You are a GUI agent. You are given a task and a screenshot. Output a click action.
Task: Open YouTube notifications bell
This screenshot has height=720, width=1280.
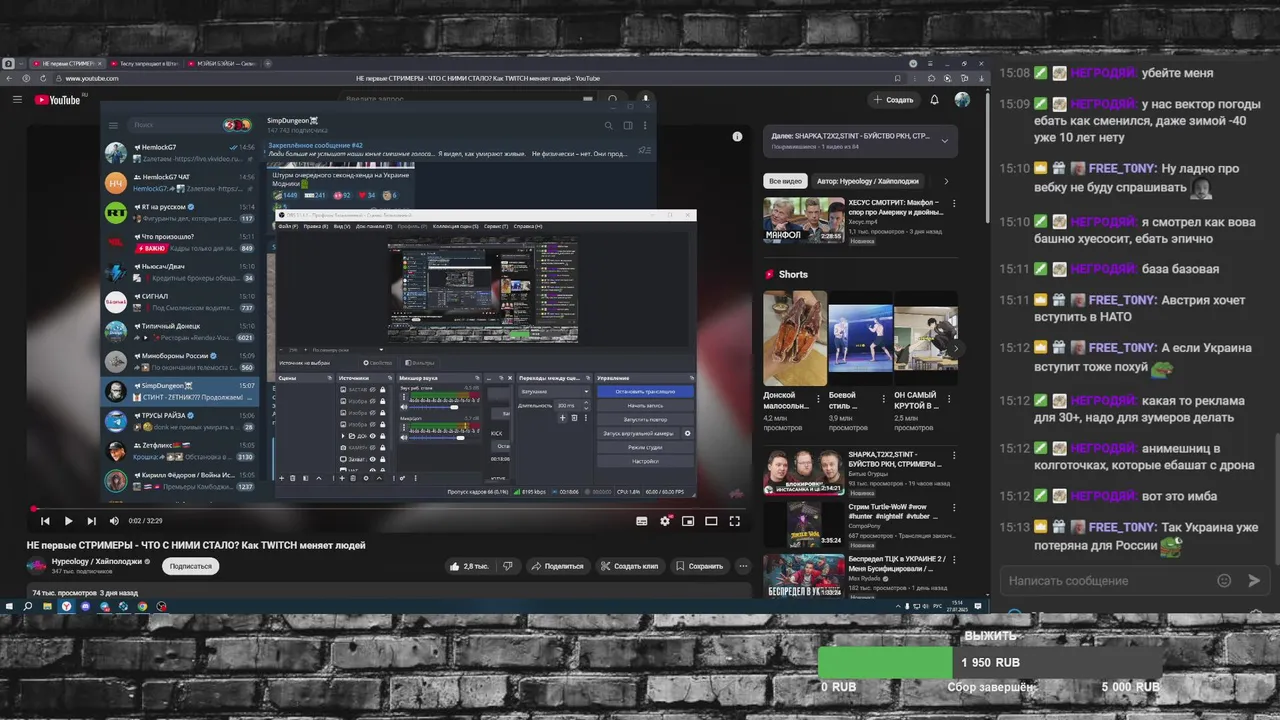[x=934, y=100]
